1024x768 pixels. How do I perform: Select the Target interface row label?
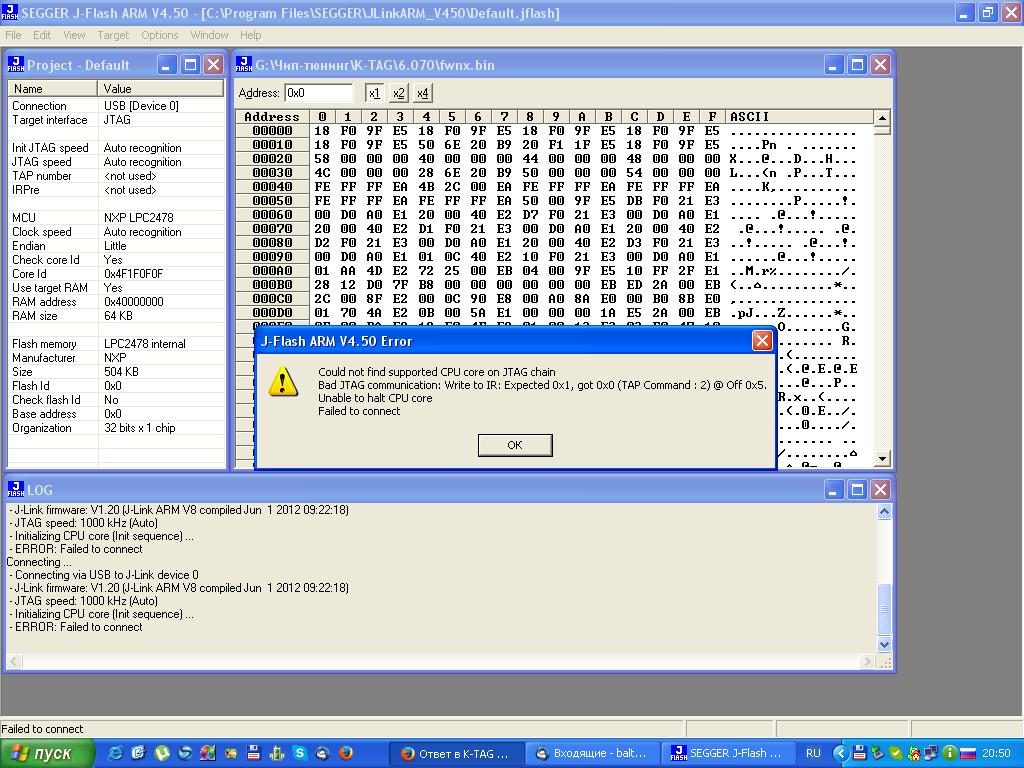50,120
